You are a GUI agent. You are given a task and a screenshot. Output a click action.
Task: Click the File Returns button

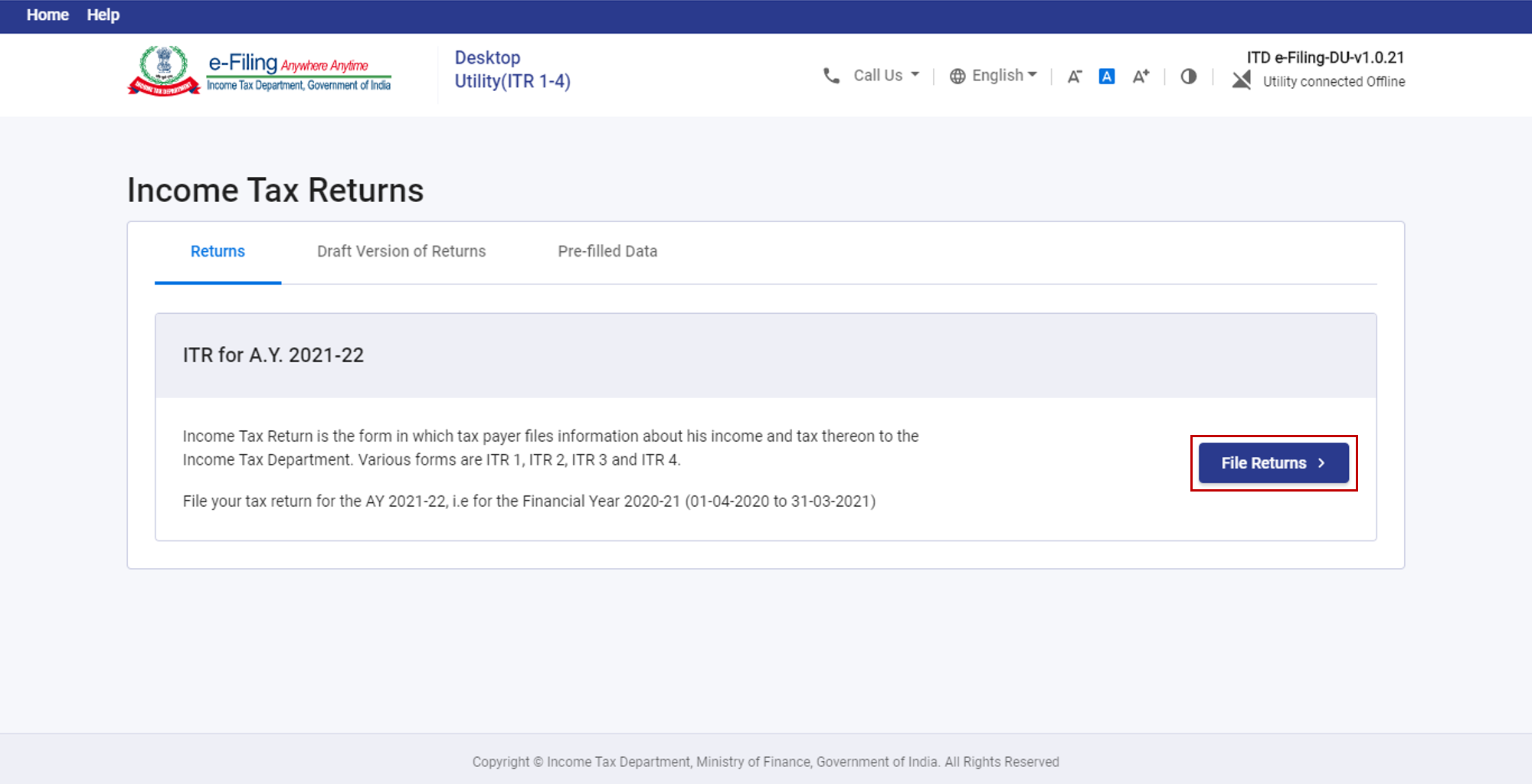[1272, 462]
